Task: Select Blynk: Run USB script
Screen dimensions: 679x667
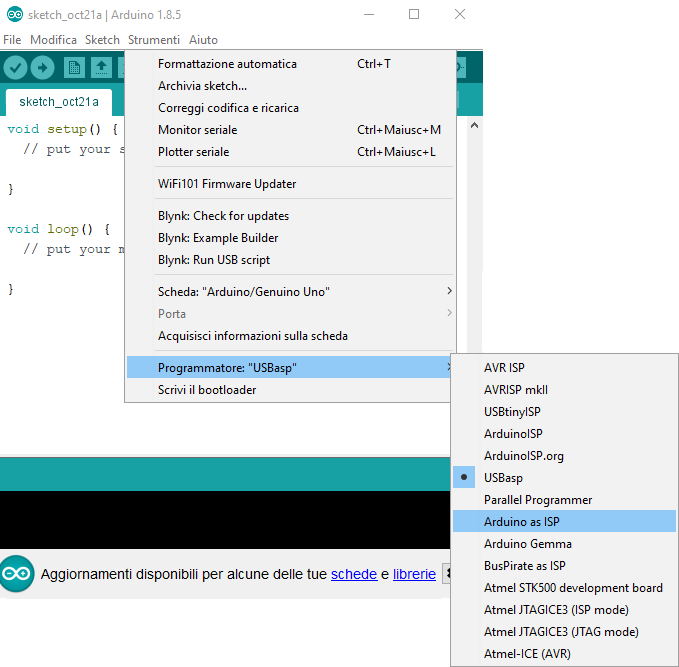Action: click(x=290, y=260)
